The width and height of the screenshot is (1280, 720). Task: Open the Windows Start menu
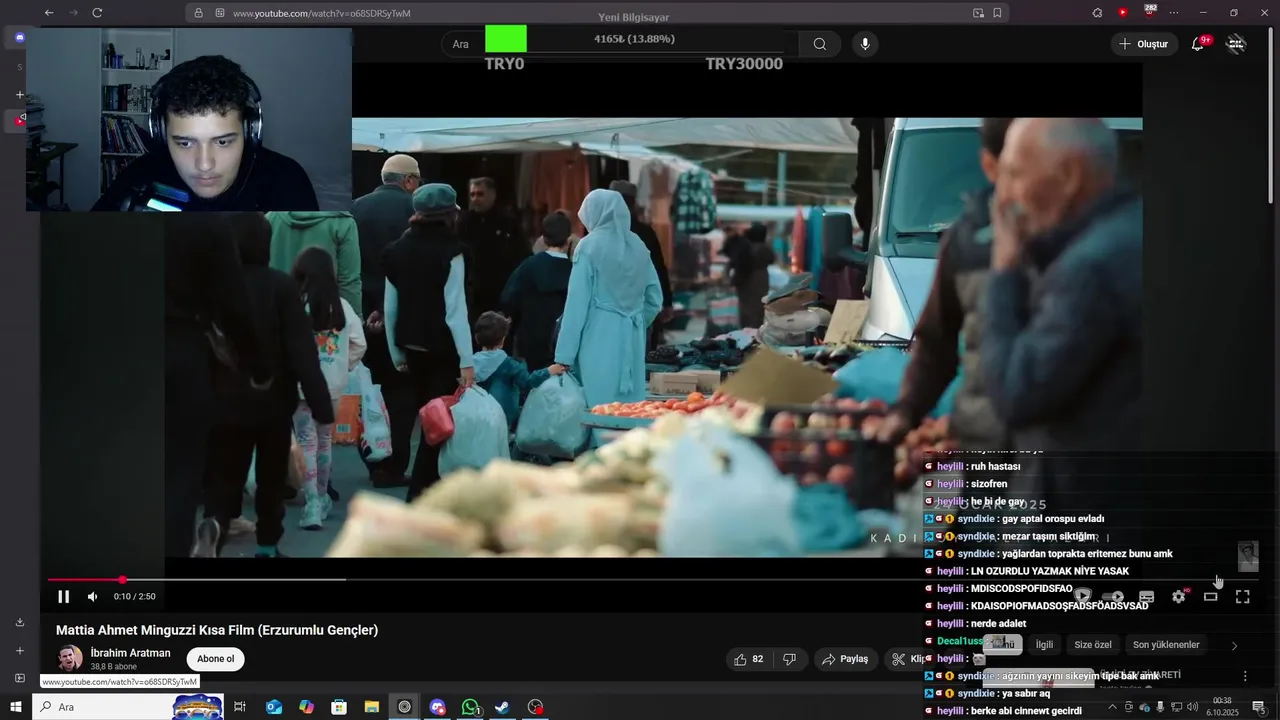[x=15, y=707]
